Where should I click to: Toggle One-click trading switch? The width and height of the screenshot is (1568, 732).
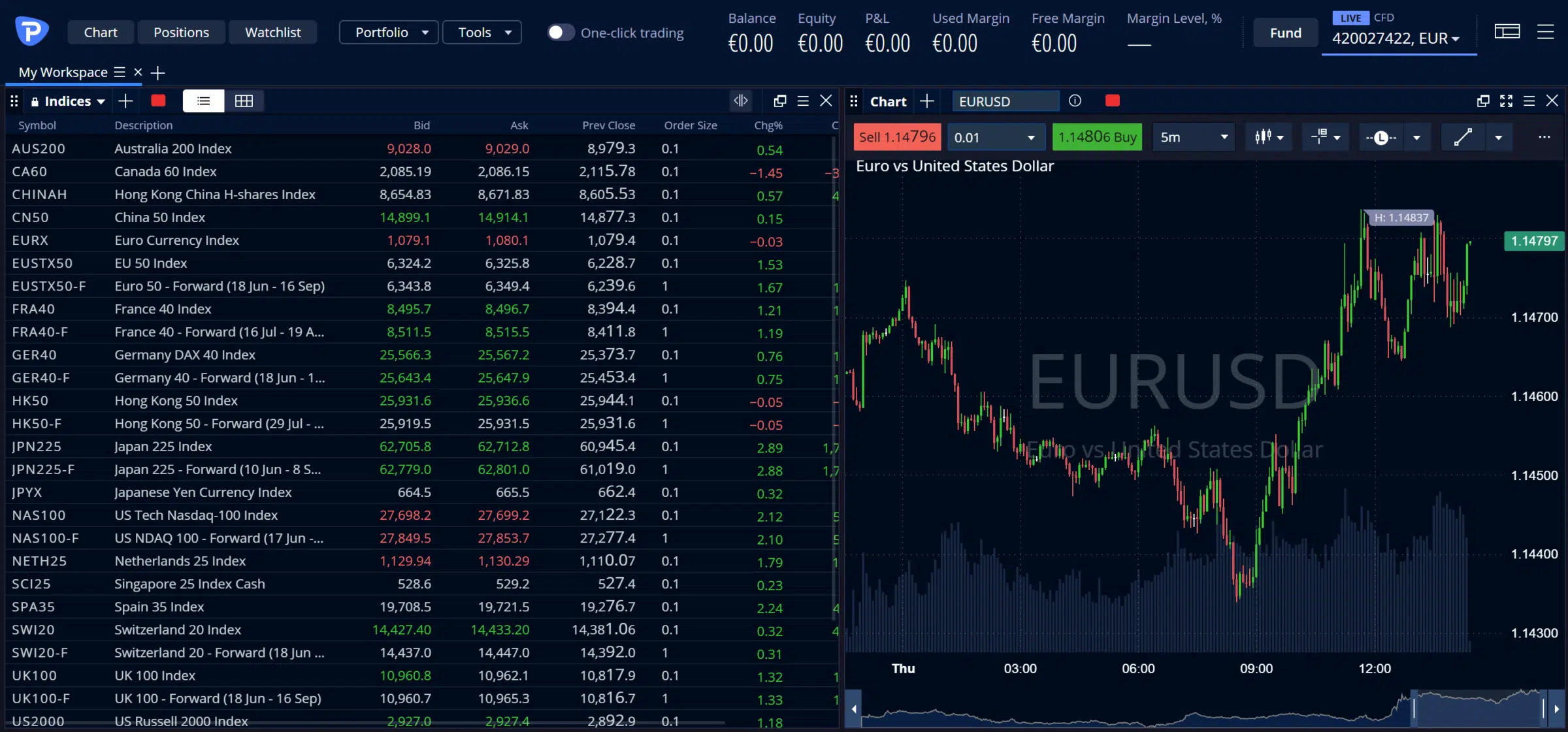pos(561,32)
